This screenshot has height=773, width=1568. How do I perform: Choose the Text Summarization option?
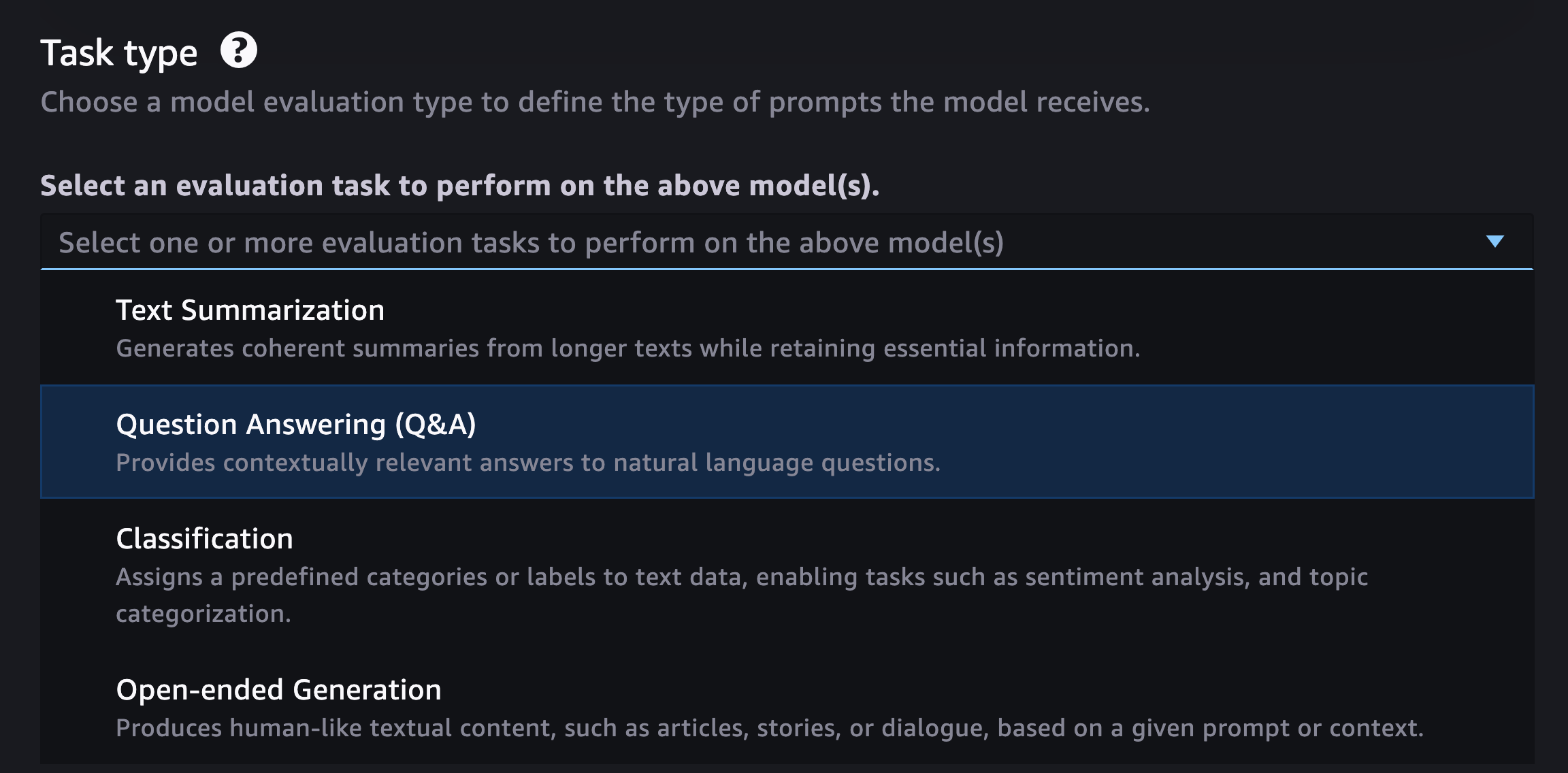click(x=787, y=328)
